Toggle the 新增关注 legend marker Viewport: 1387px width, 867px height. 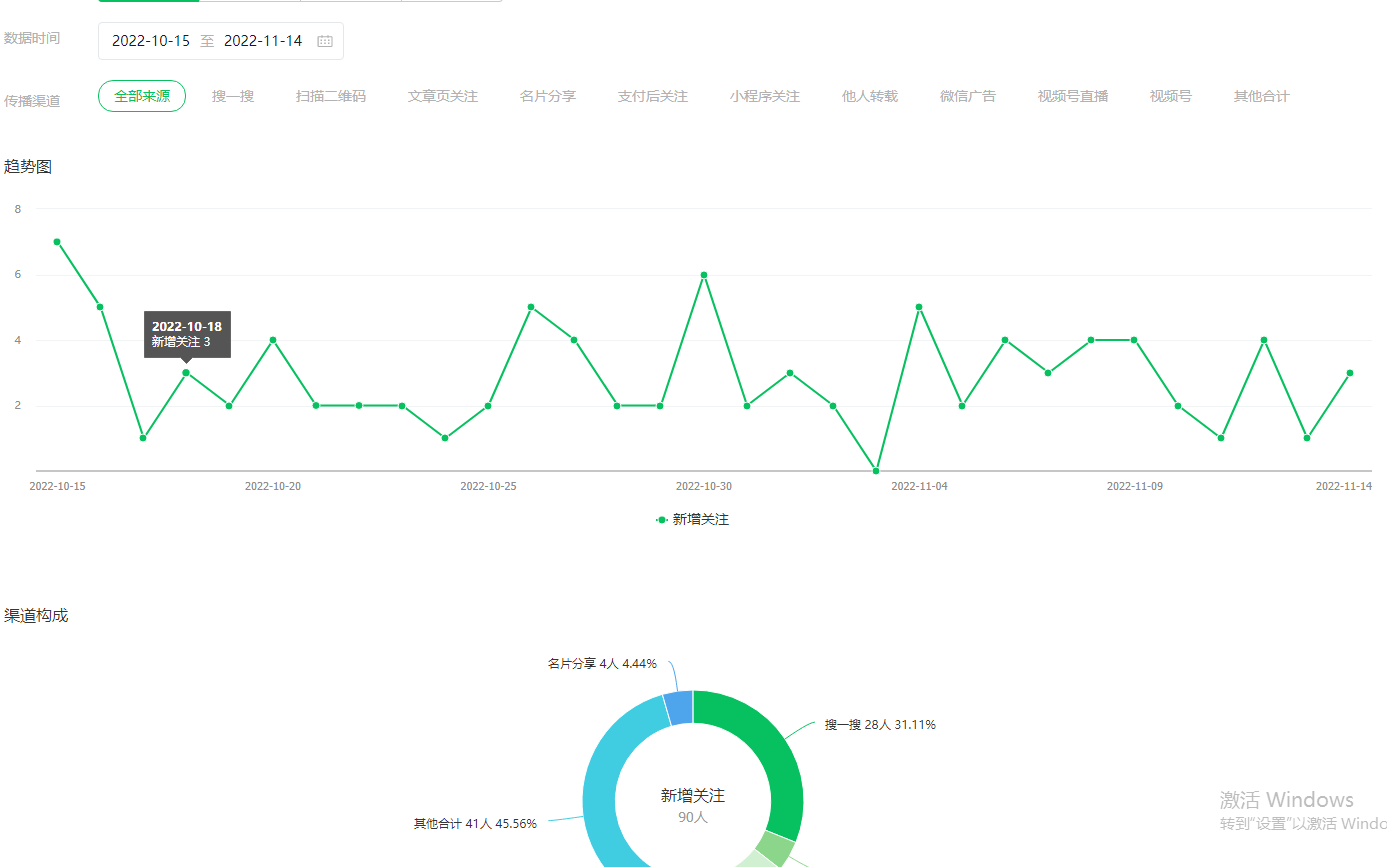pyautogui.click(x=662, y=520)
